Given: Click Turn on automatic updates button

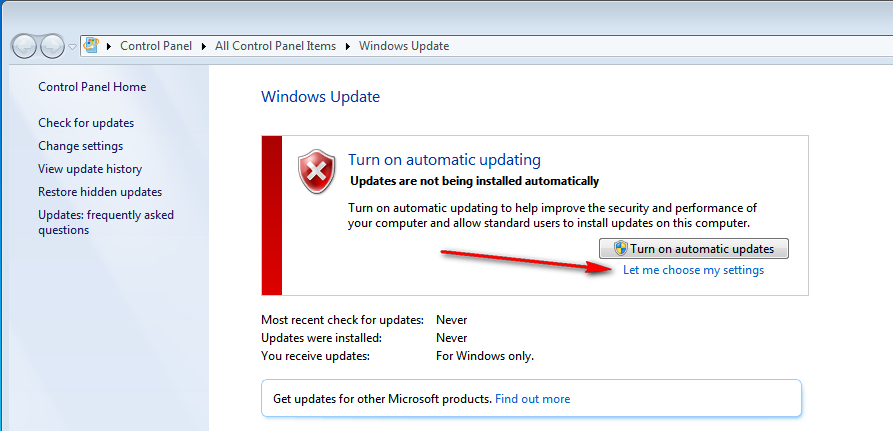Looking at the screenshot, I should tap(694, 249).
